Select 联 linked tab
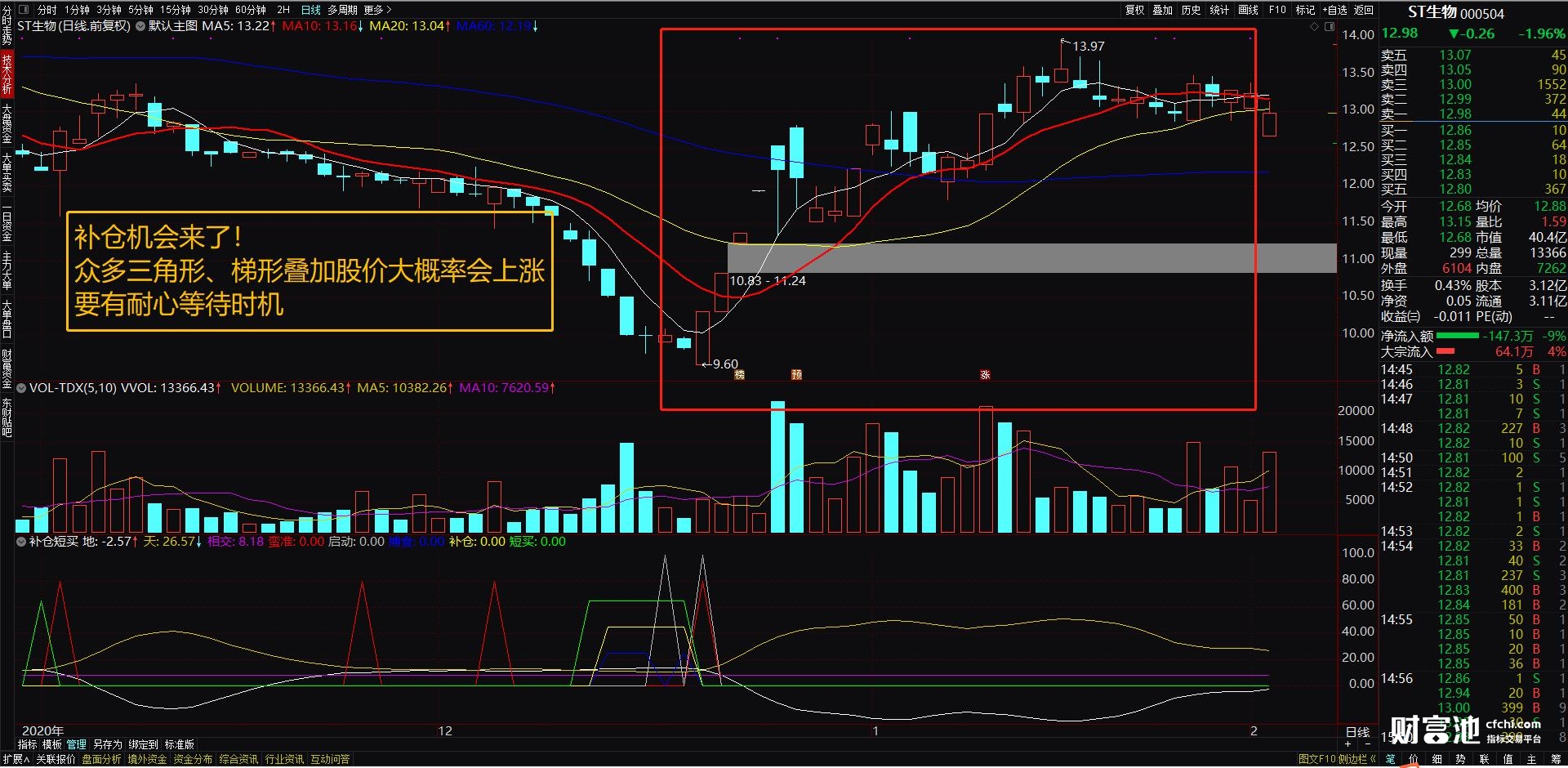 (1485, 759)
